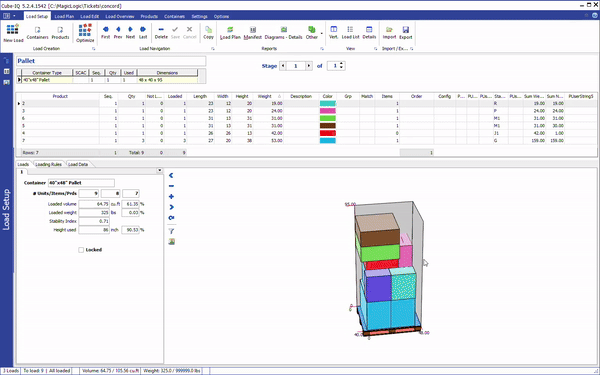Open Containers from the Load Creation group

tap(38, 33)
